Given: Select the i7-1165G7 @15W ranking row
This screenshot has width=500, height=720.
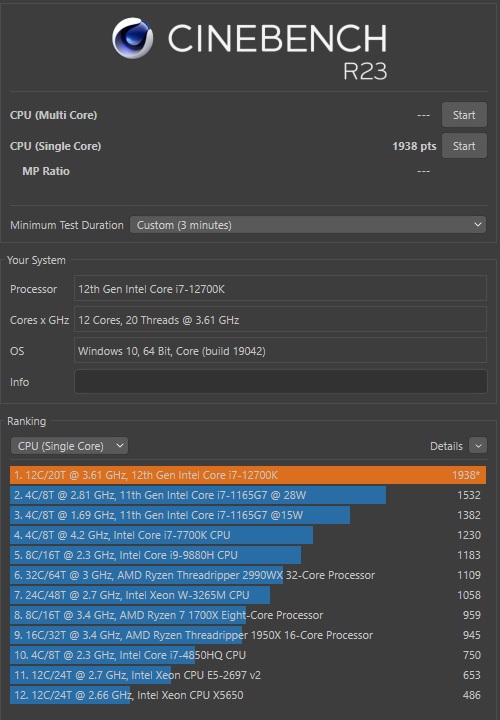Looking at the screenshot, I should [248, 515].
